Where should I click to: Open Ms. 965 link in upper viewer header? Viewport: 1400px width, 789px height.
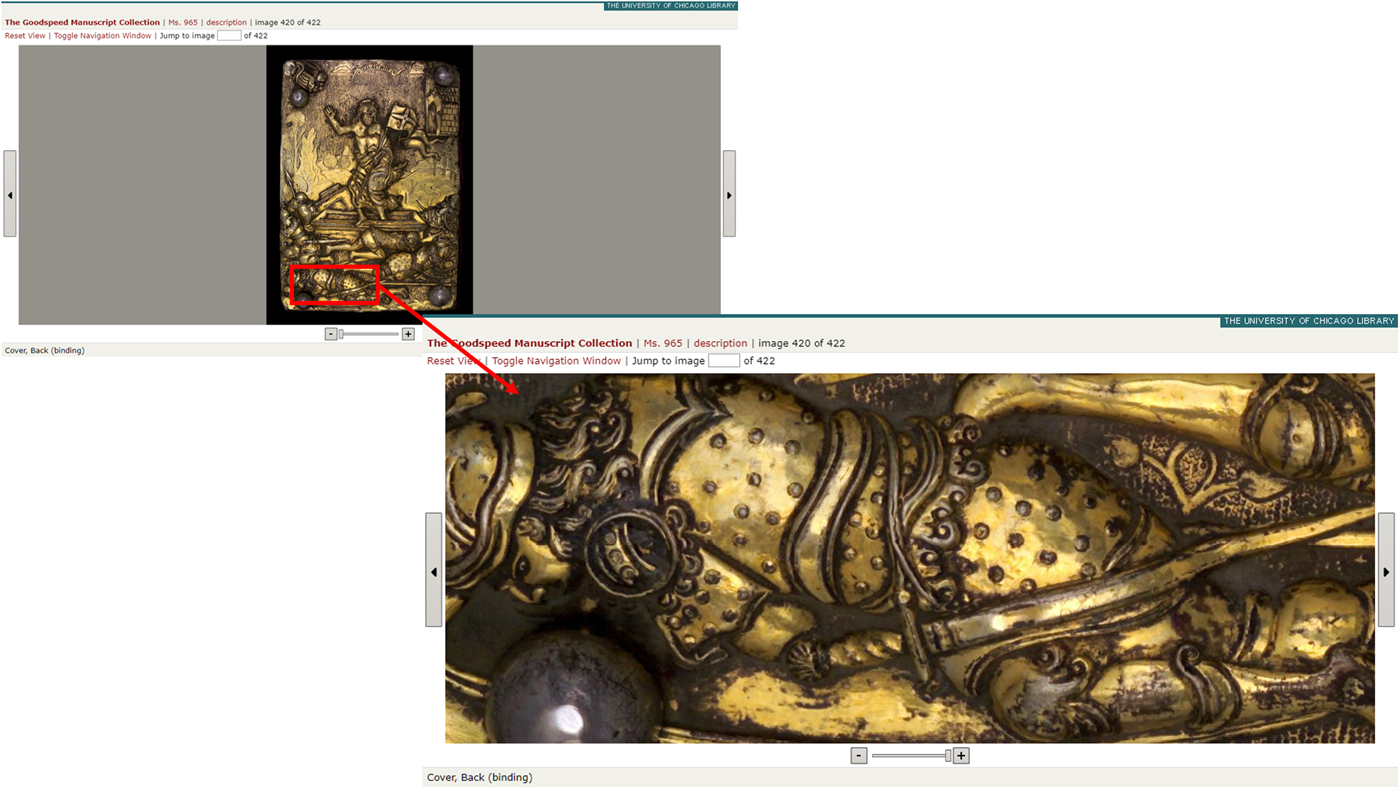(x=183, y=22)
